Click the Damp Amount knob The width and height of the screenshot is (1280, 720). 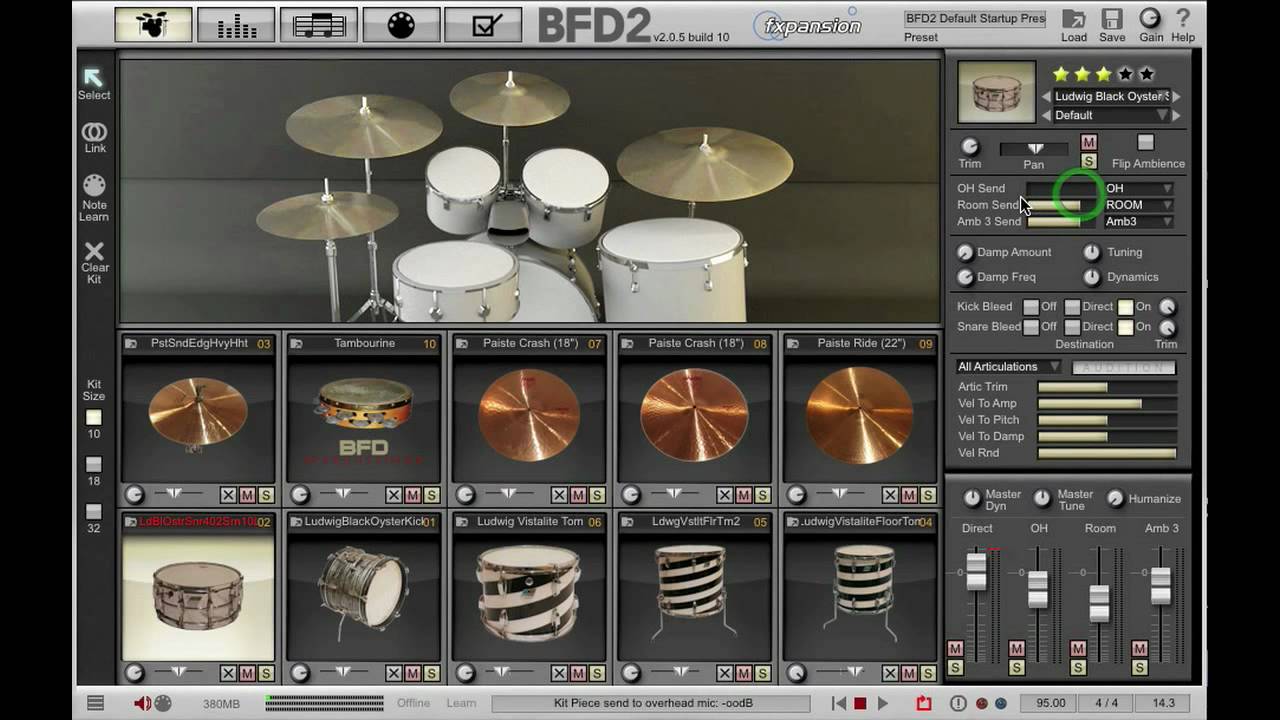[965, 253]
